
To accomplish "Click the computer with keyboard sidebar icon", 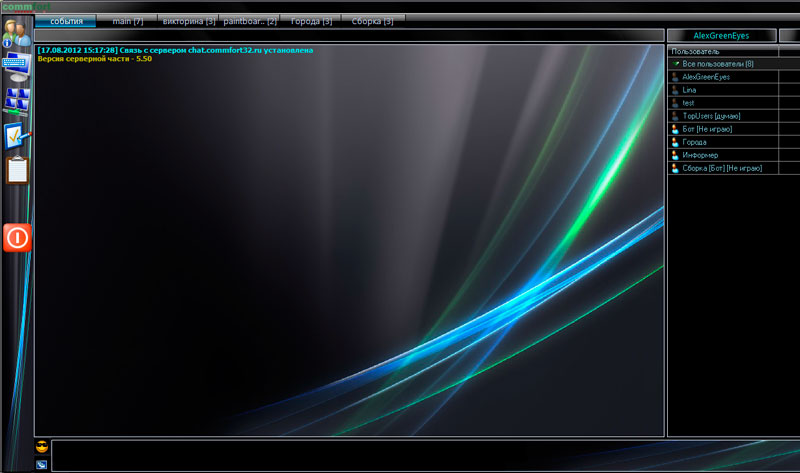I will point(16,68).
